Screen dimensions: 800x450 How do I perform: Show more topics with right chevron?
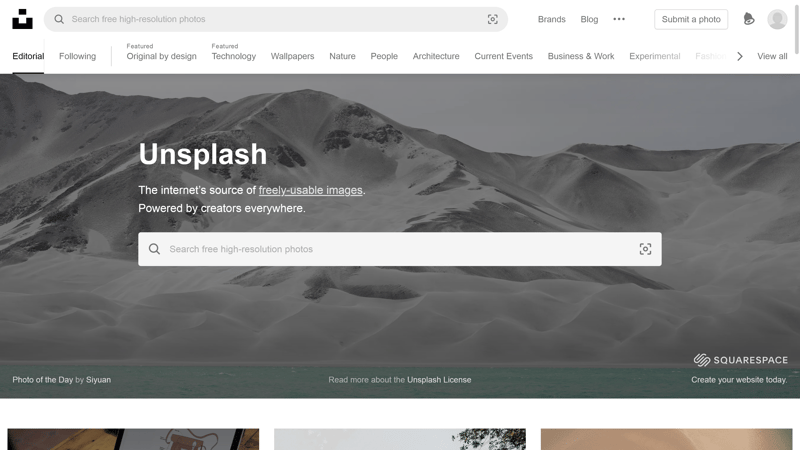tap(740, 56)
